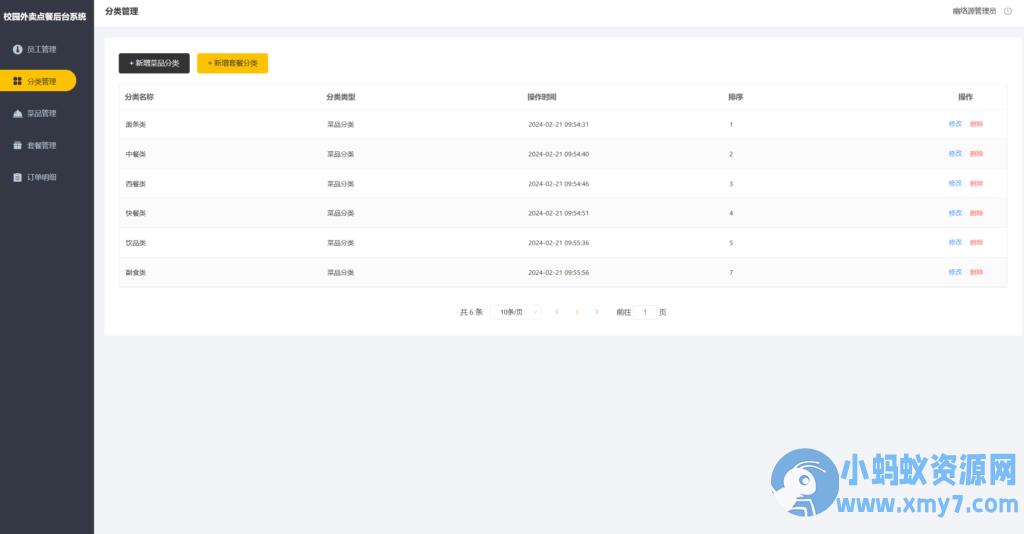The height and width of the screenshot is (534, 1024).
Task: Click the 前往 page jump input
Action: coord(645,312)
